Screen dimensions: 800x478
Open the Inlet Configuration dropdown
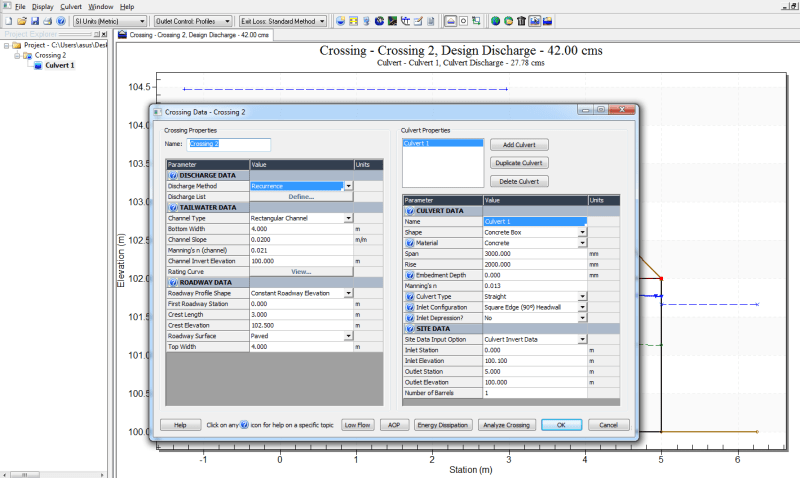pyautogui.click(x=582, y=307)
